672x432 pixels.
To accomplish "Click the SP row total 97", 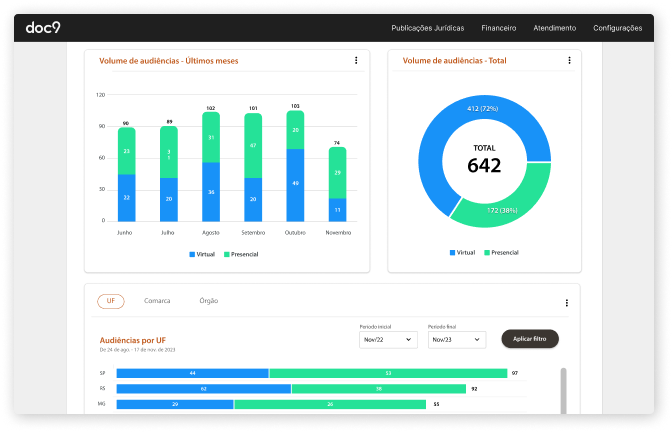I will coord(515,373).
